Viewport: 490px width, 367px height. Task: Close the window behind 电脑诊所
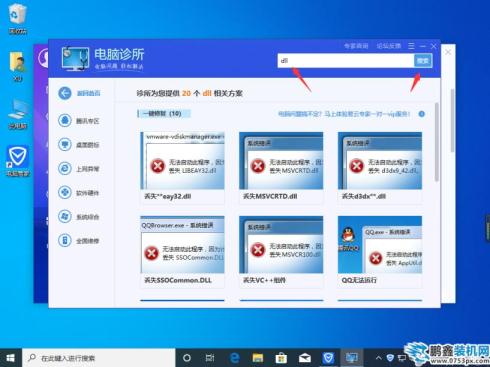pyautogui.click(x=448, y=52)
